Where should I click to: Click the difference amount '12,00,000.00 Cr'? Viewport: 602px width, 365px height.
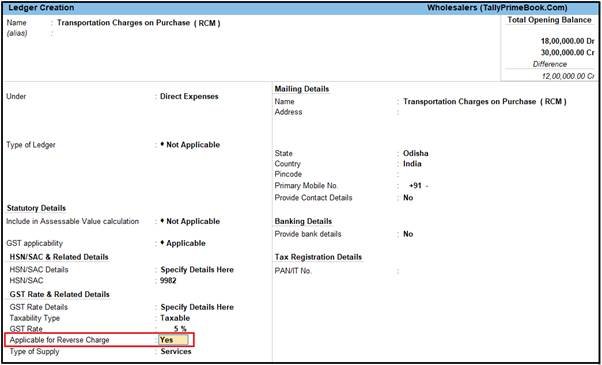[x=568, y=76]
